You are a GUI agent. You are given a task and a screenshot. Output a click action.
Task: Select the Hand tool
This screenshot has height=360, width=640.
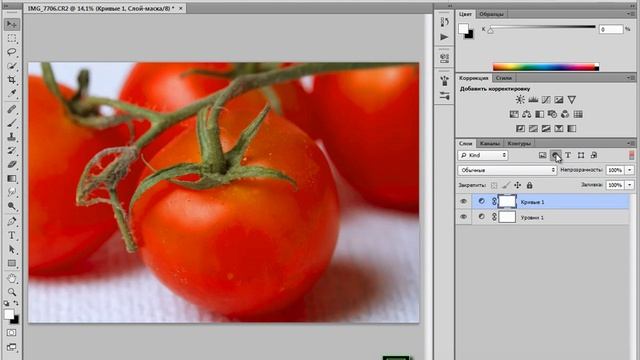coord(11,279)
